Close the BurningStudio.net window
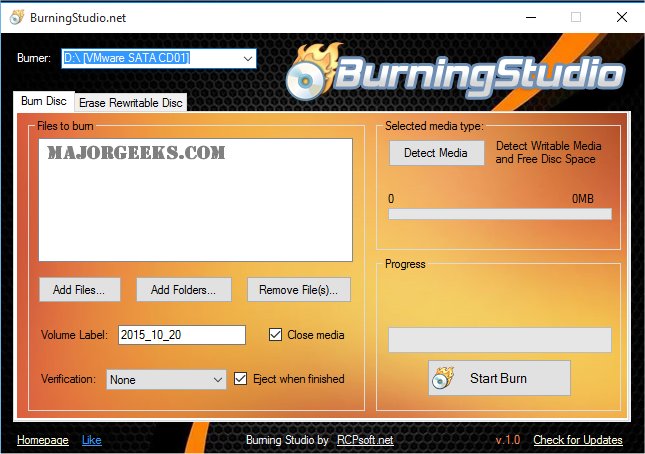The image size is (645, 454). click(622, 17)
